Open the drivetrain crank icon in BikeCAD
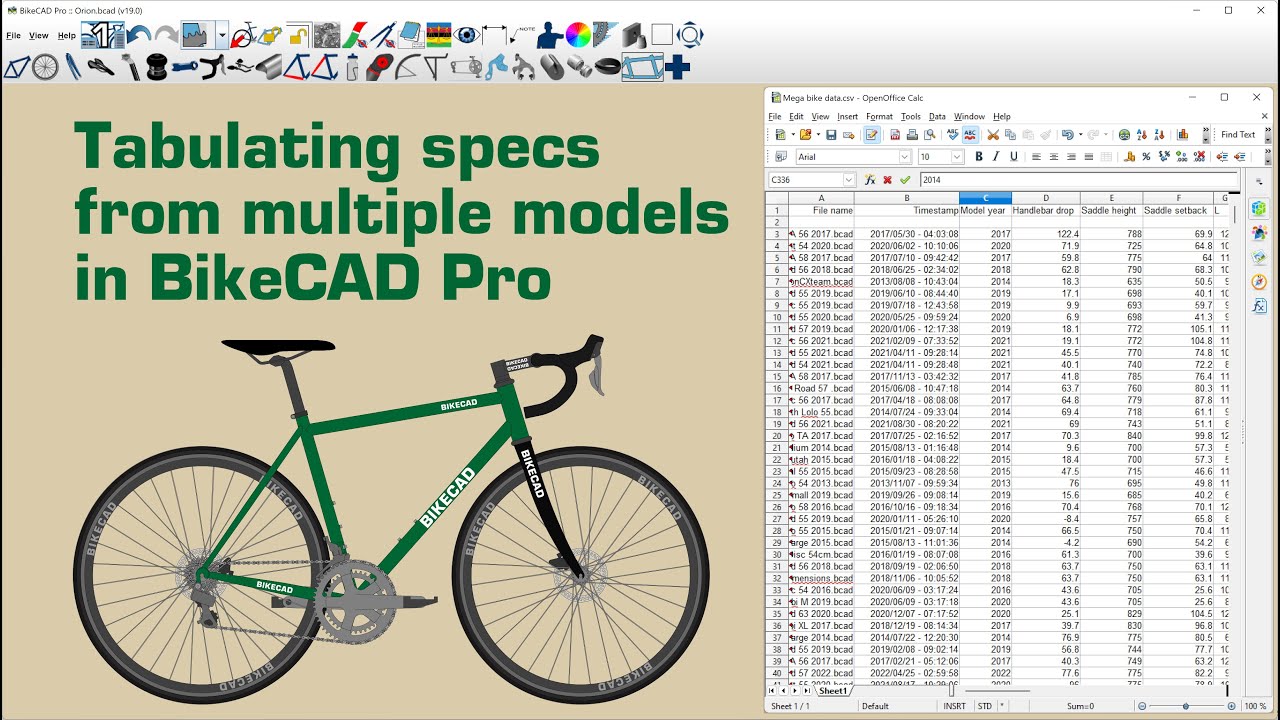 [x=466, y=67]
